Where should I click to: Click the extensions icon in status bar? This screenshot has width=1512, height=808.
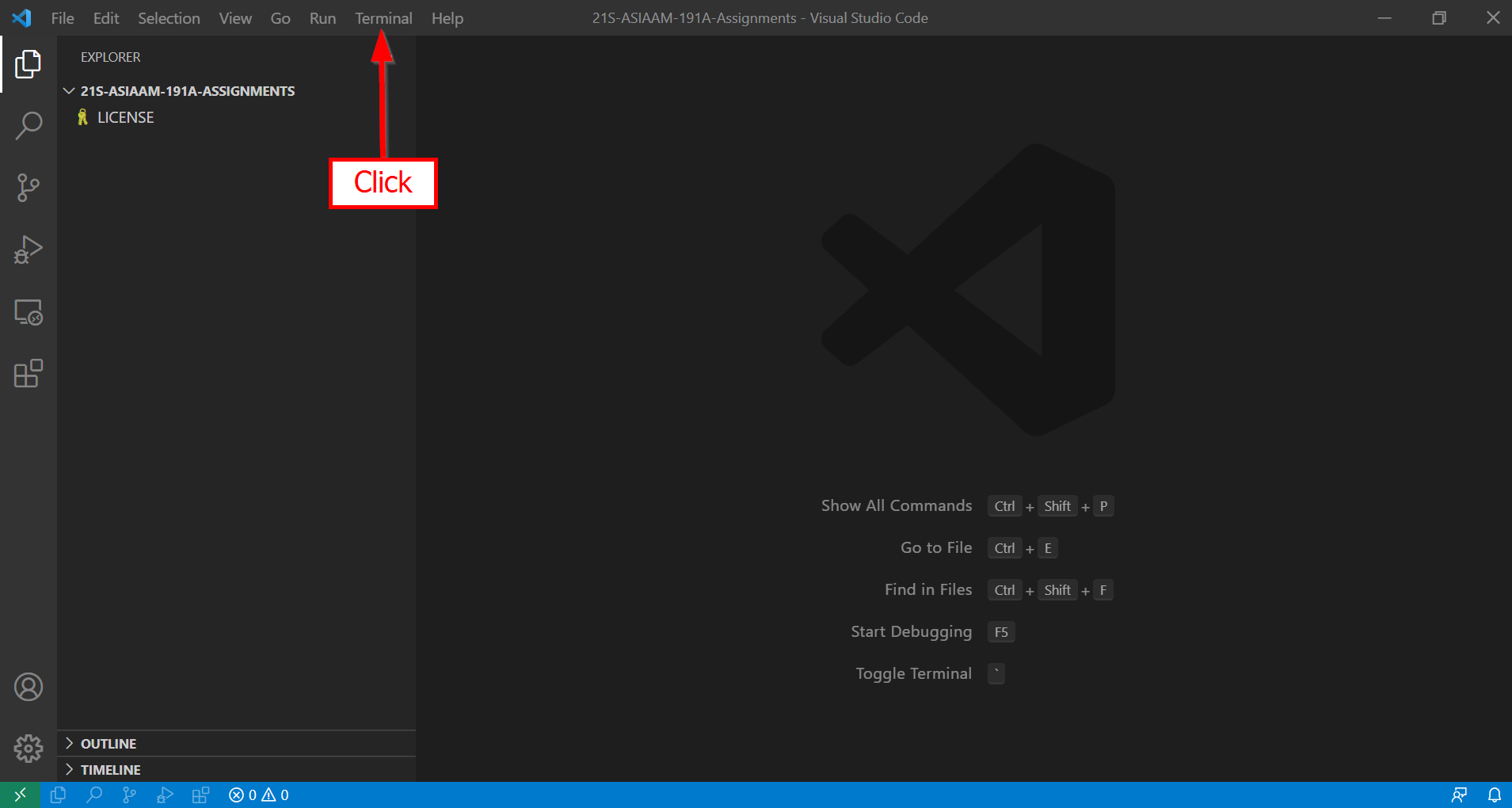(200, 795)
